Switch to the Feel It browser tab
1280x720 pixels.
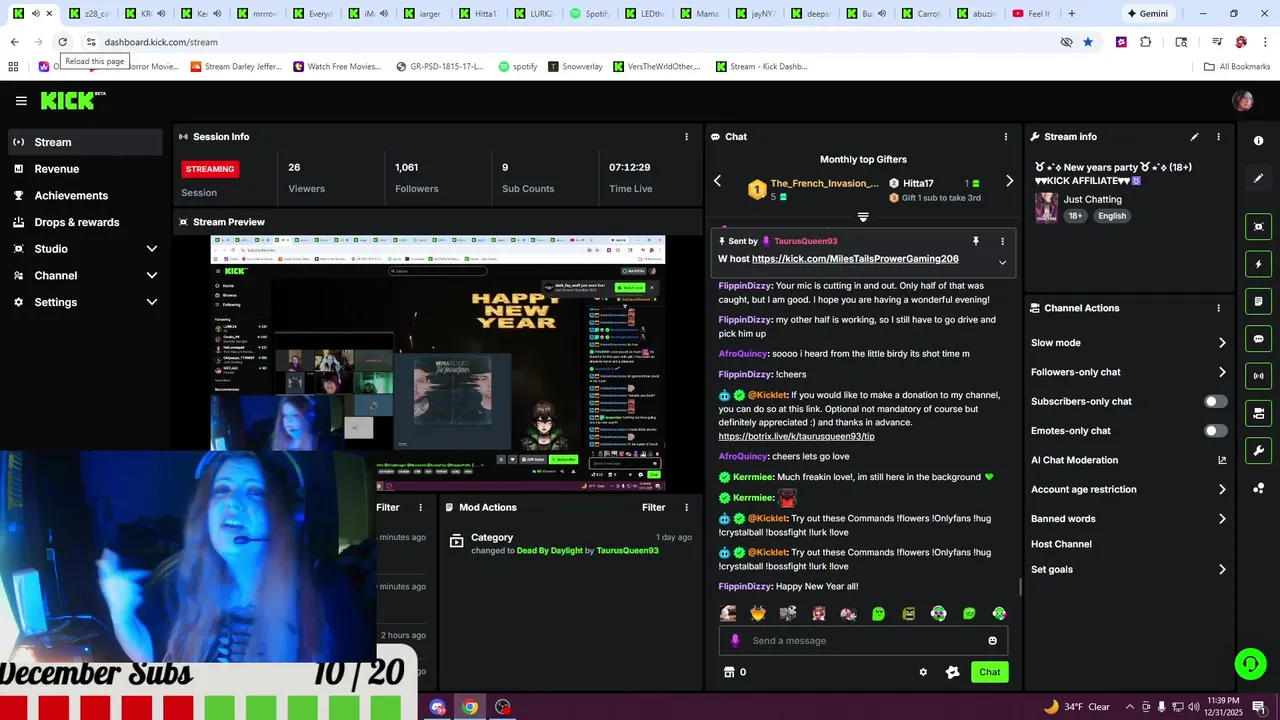click(x=1032, y=14)
